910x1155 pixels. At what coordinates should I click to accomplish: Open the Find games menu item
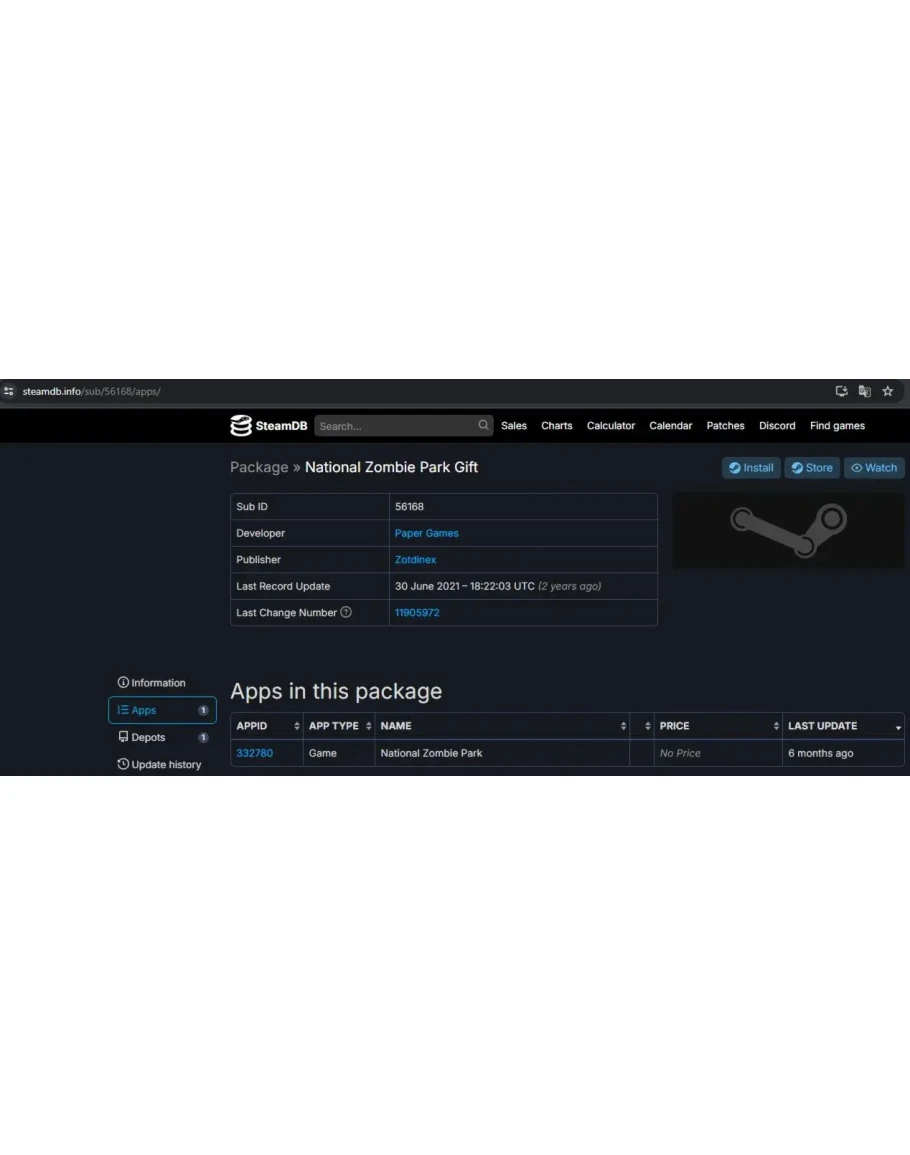pos(837,426)
